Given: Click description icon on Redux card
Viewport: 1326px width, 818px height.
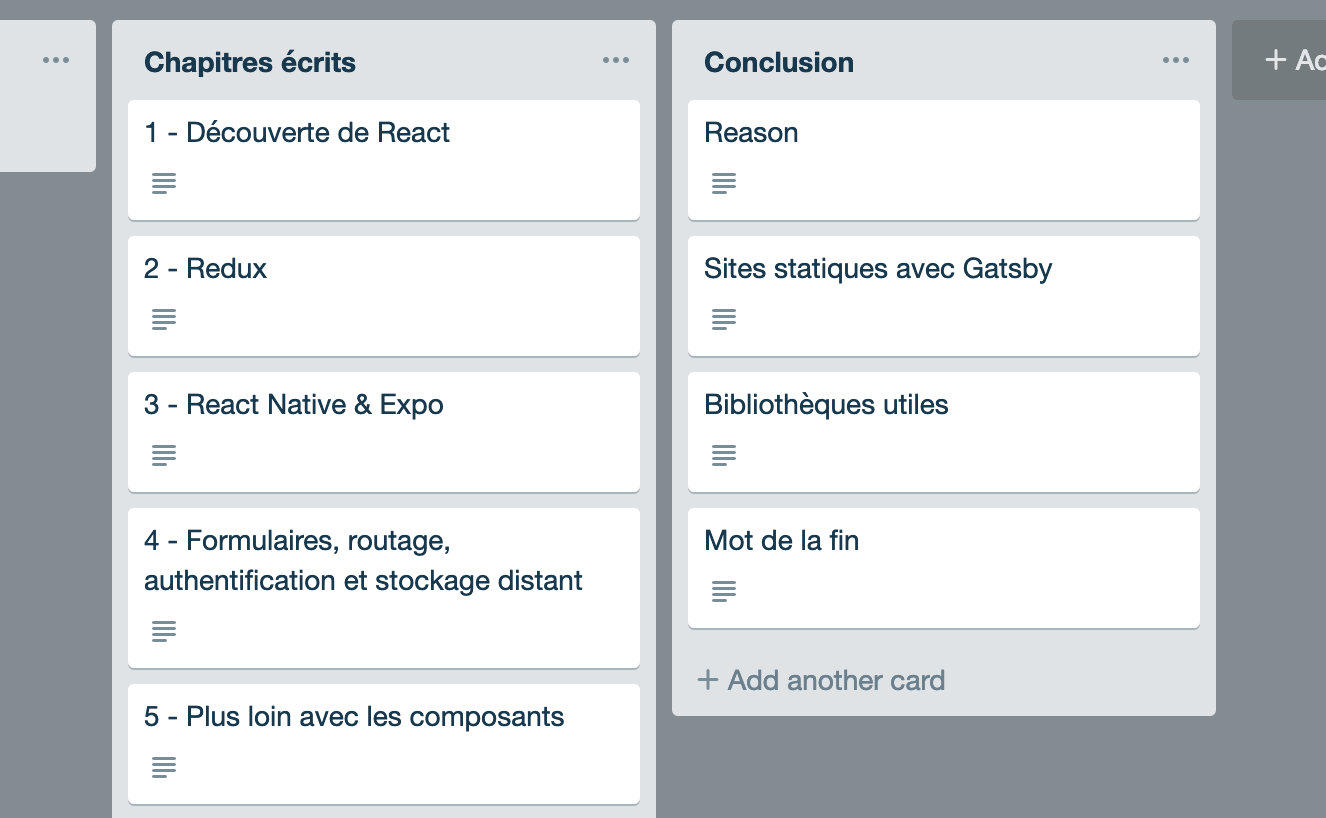Looking at the screenshot, I should (164, 319).
